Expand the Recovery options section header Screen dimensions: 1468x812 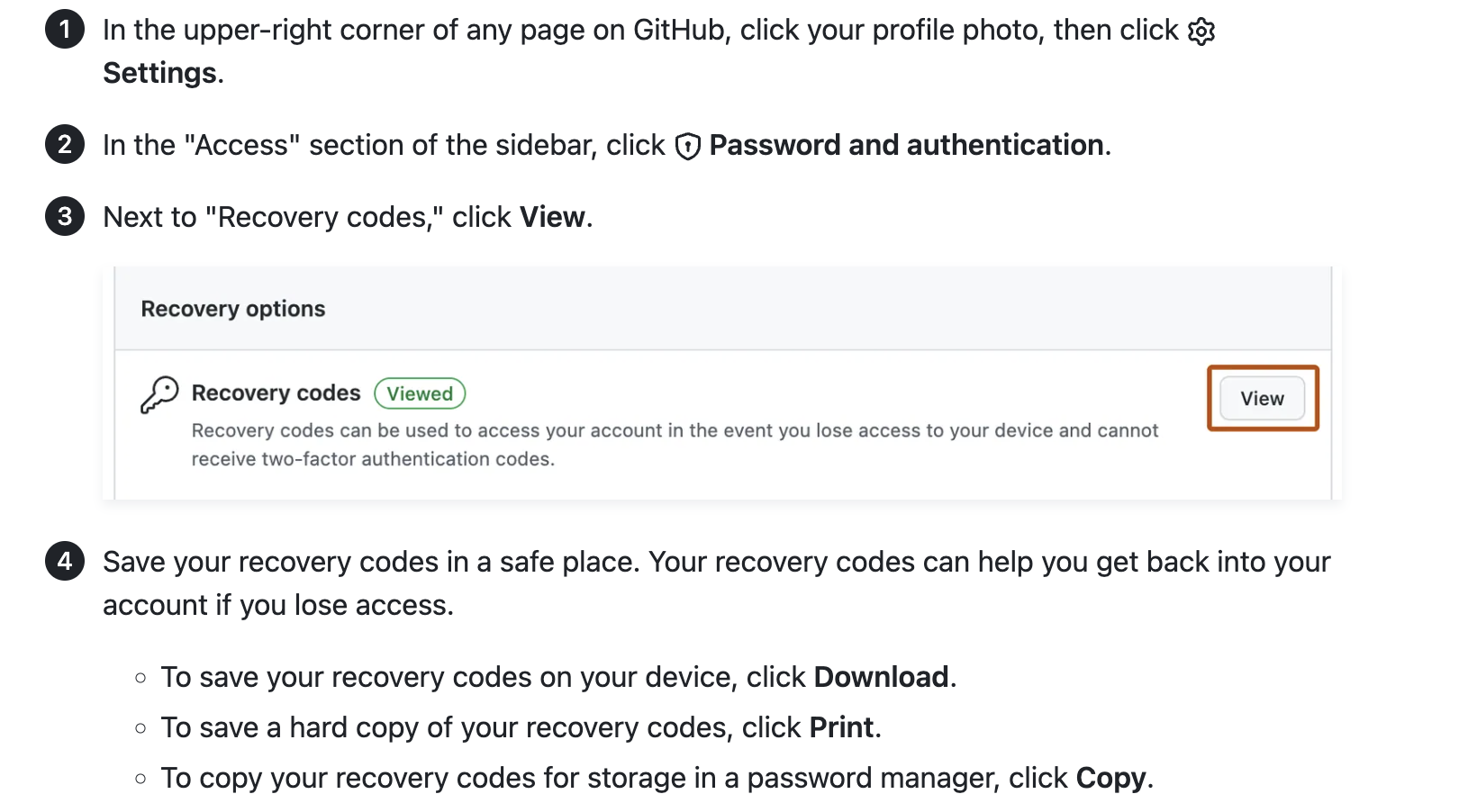pyautogui.click(x=232, y=308)
